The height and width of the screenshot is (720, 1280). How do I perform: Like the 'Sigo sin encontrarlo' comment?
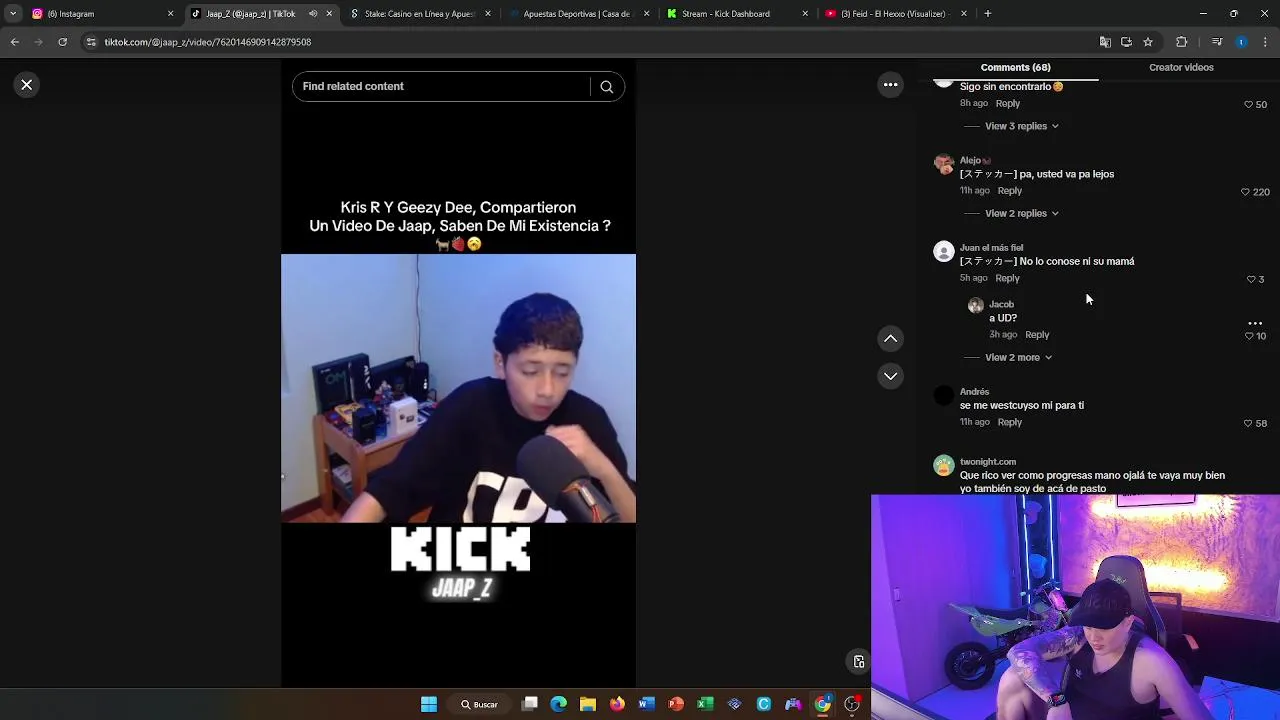point(1247,105)
